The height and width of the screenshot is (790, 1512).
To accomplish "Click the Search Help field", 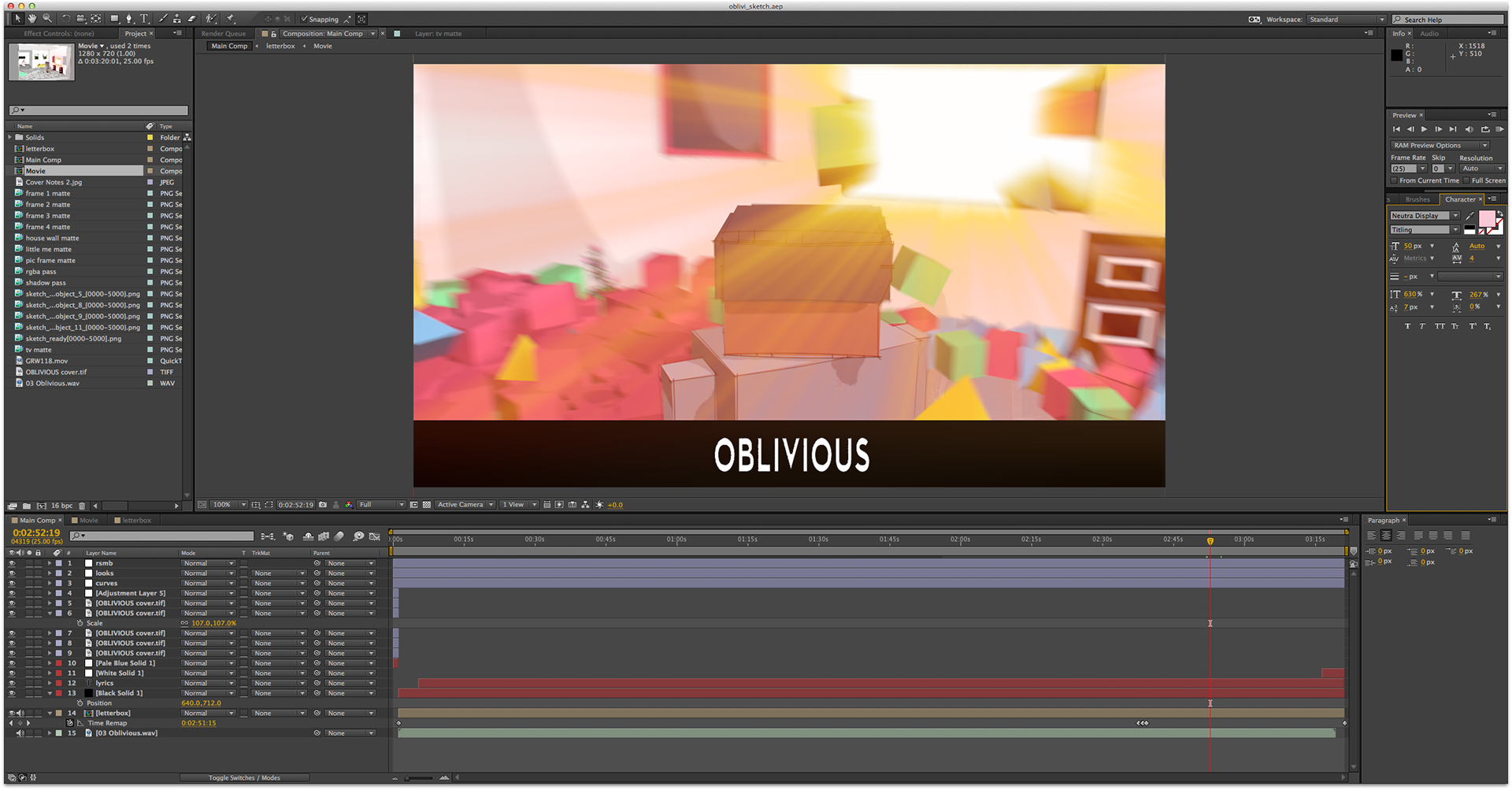I will click(x=1448, y=20).
